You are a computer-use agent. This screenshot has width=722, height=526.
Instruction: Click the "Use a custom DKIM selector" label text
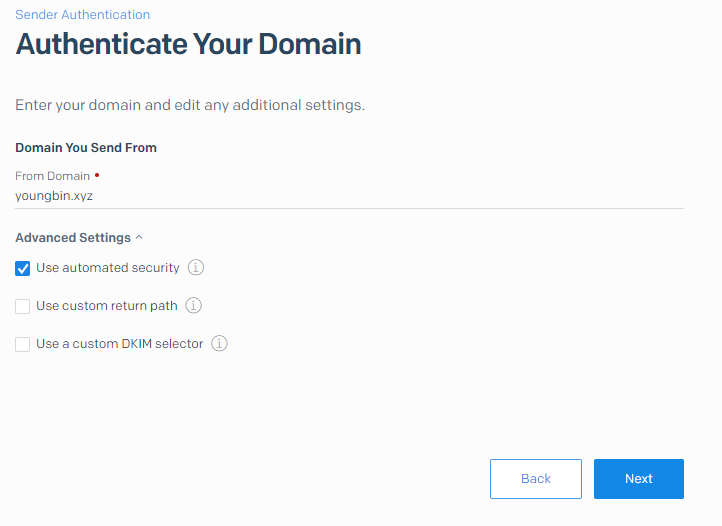[x=119, y=344]
